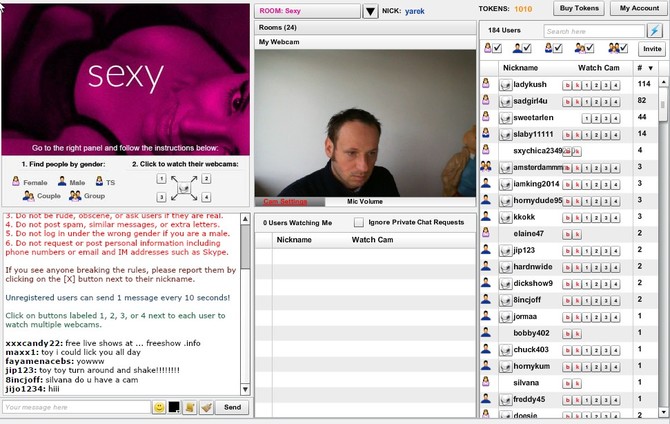Clear chat with the broom icon
Viewport: 670px width, 424px height.
click(x=206, y=407)
